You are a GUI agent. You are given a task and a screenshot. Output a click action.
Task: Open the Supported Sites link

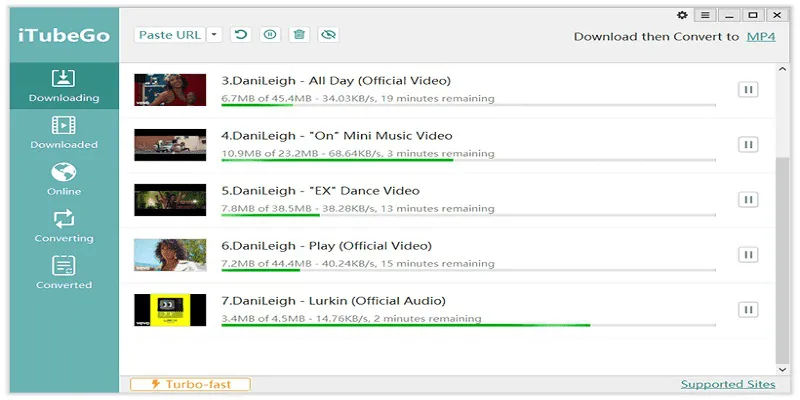728,384
